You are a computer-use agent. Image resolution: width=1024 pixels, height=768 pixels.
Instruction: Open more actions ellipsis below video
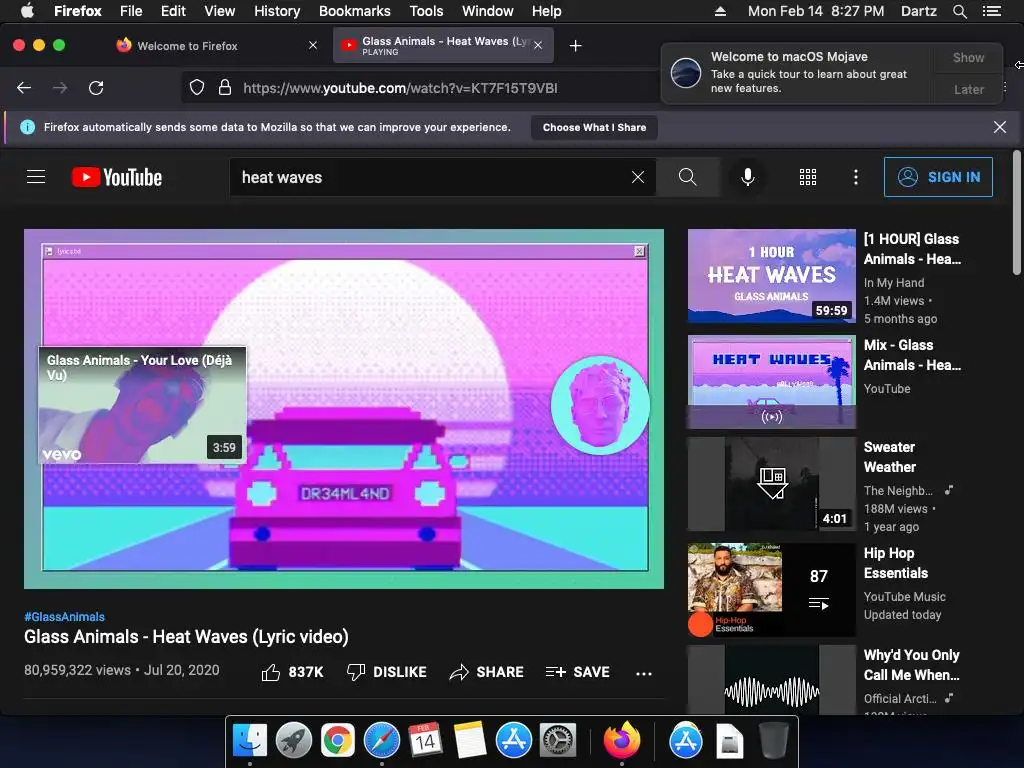point(644,673)
